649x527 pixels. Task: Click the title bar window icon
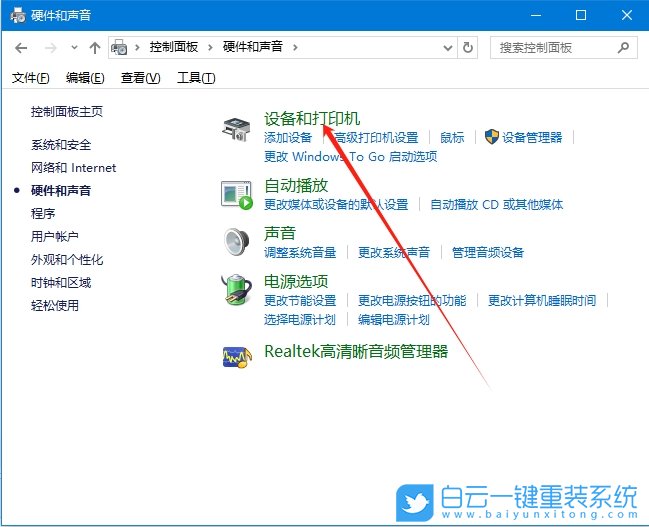[x=18, y=16]
